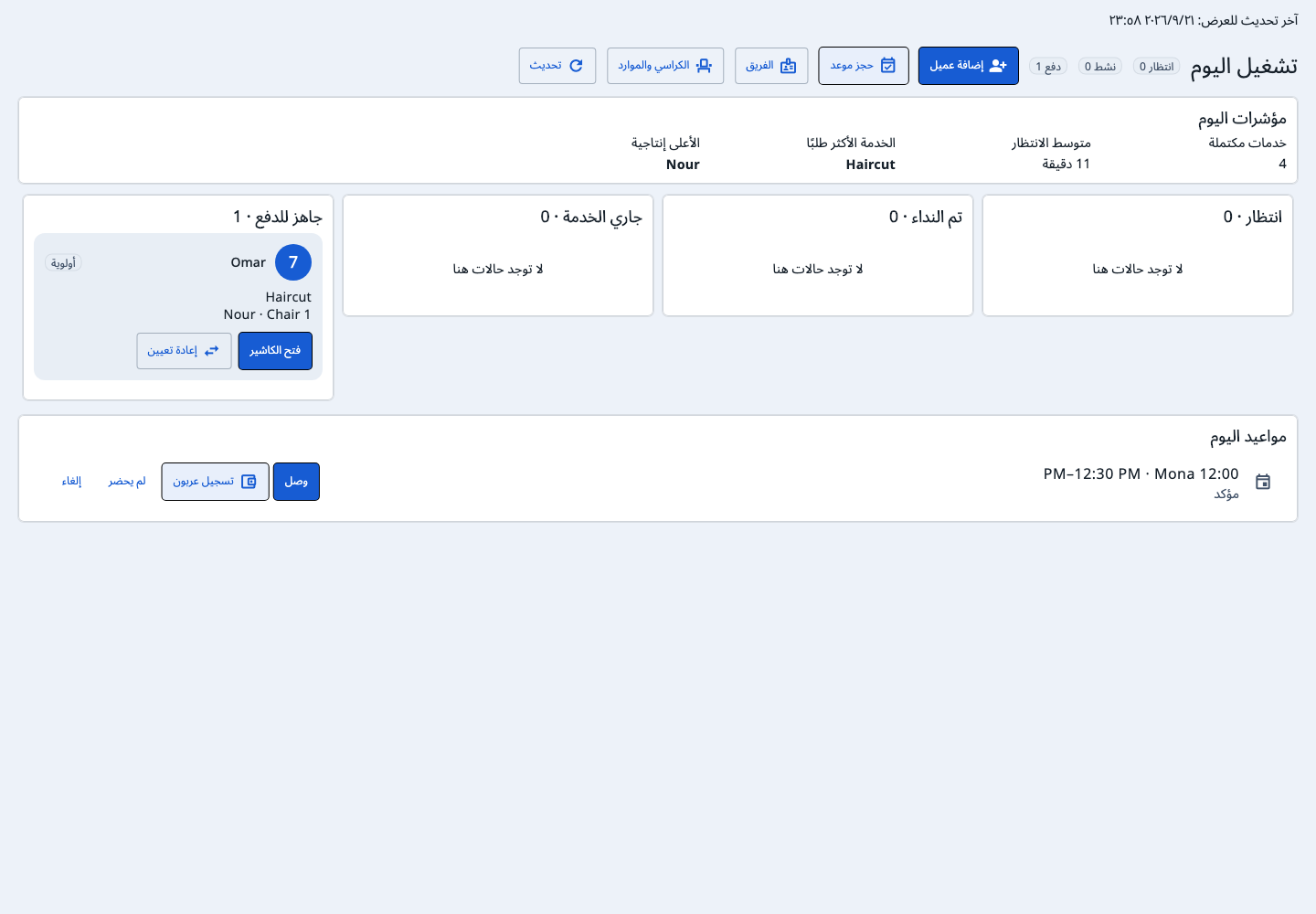1316x914 pixels.
Task: Click the customer name Omar
Action: 249,262
